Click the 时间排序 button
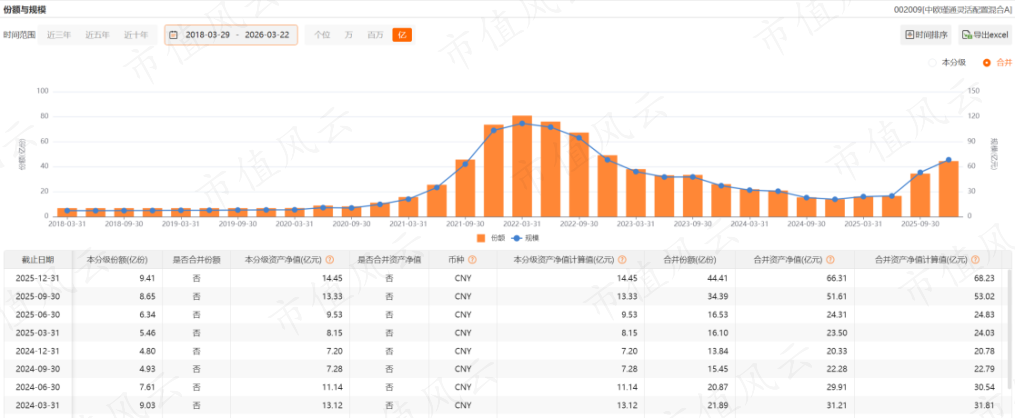The width and height of the screenshot is (1015, 418). pos(925,35)
